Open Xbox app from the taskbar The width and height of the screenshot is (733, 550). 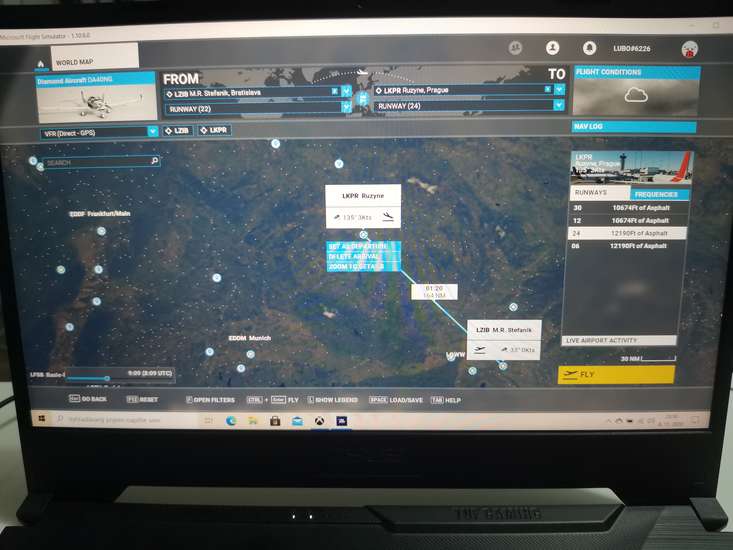(x=319, y=421)
